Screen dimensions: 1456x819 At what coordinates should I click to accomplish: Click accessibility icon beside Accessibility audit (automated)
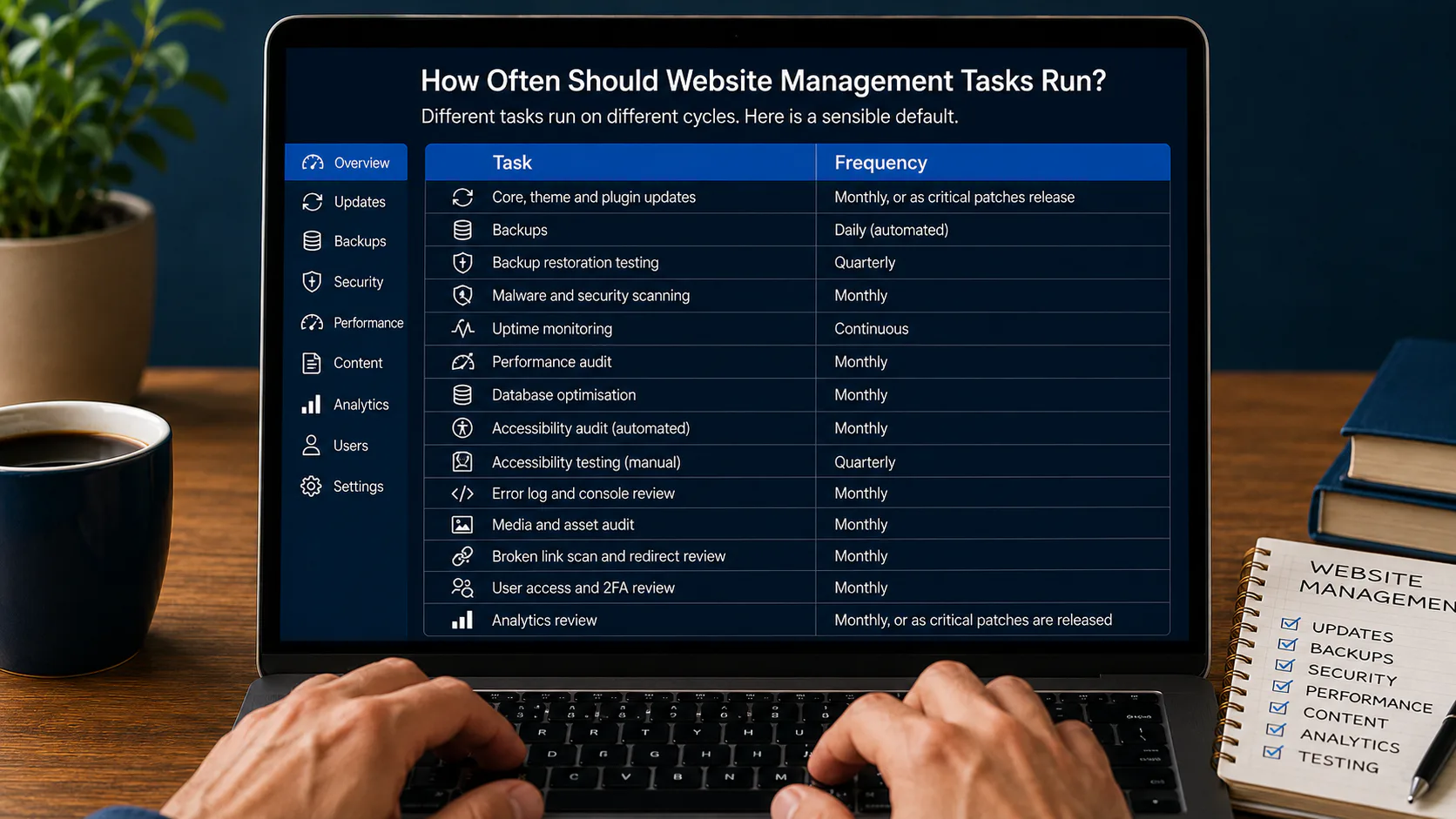pos(462,428)
